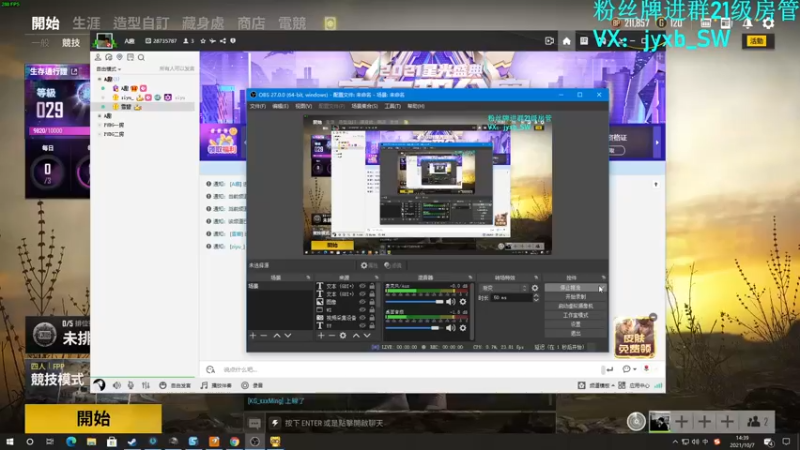The height and width of the screenshot is (450, 800).
Task: Open the OBS Help menu
Action: pyautogui.click(x=416, y=106)
